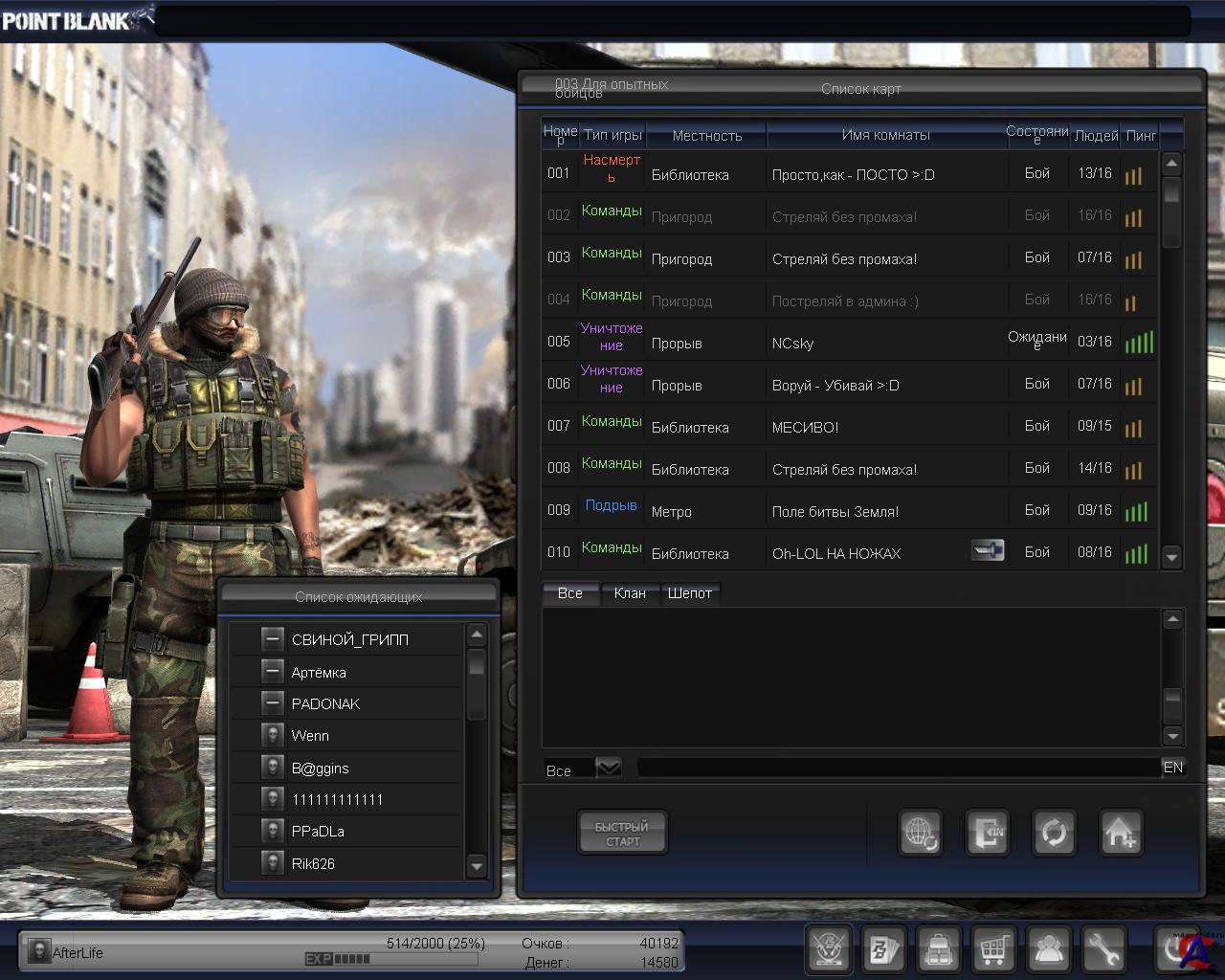This screenshot has height=980, width=1225.
Task: Select player Wenn in waiting list
Action: click(310, 736)
